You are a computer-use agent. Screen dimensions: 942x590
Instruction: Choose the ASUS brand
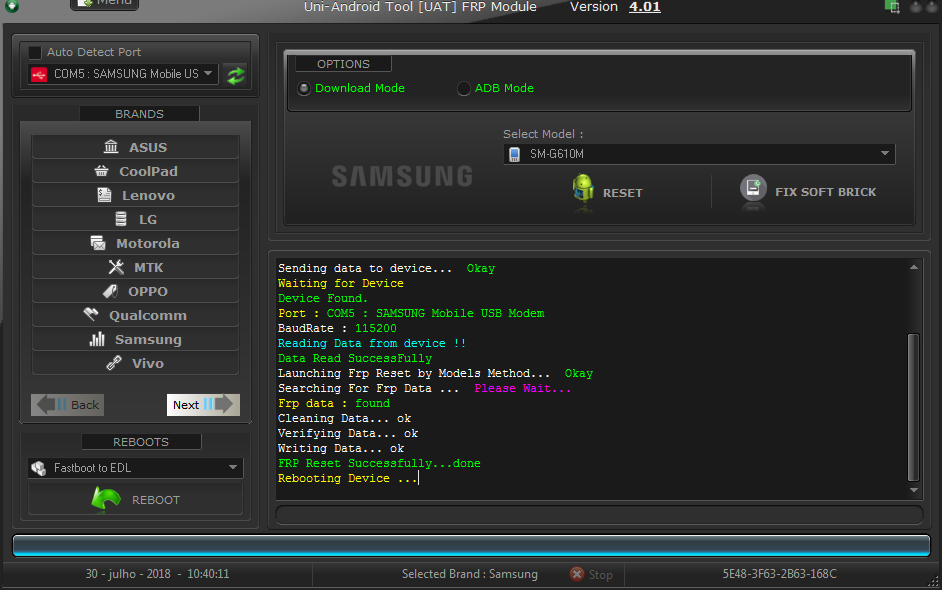coord(135,147)
